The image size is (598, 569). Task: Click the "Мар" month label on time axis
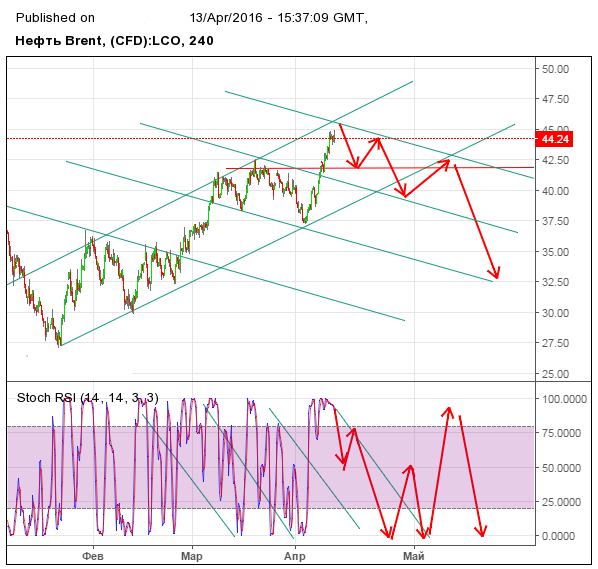pyautogui.click(x=192, y=556)
